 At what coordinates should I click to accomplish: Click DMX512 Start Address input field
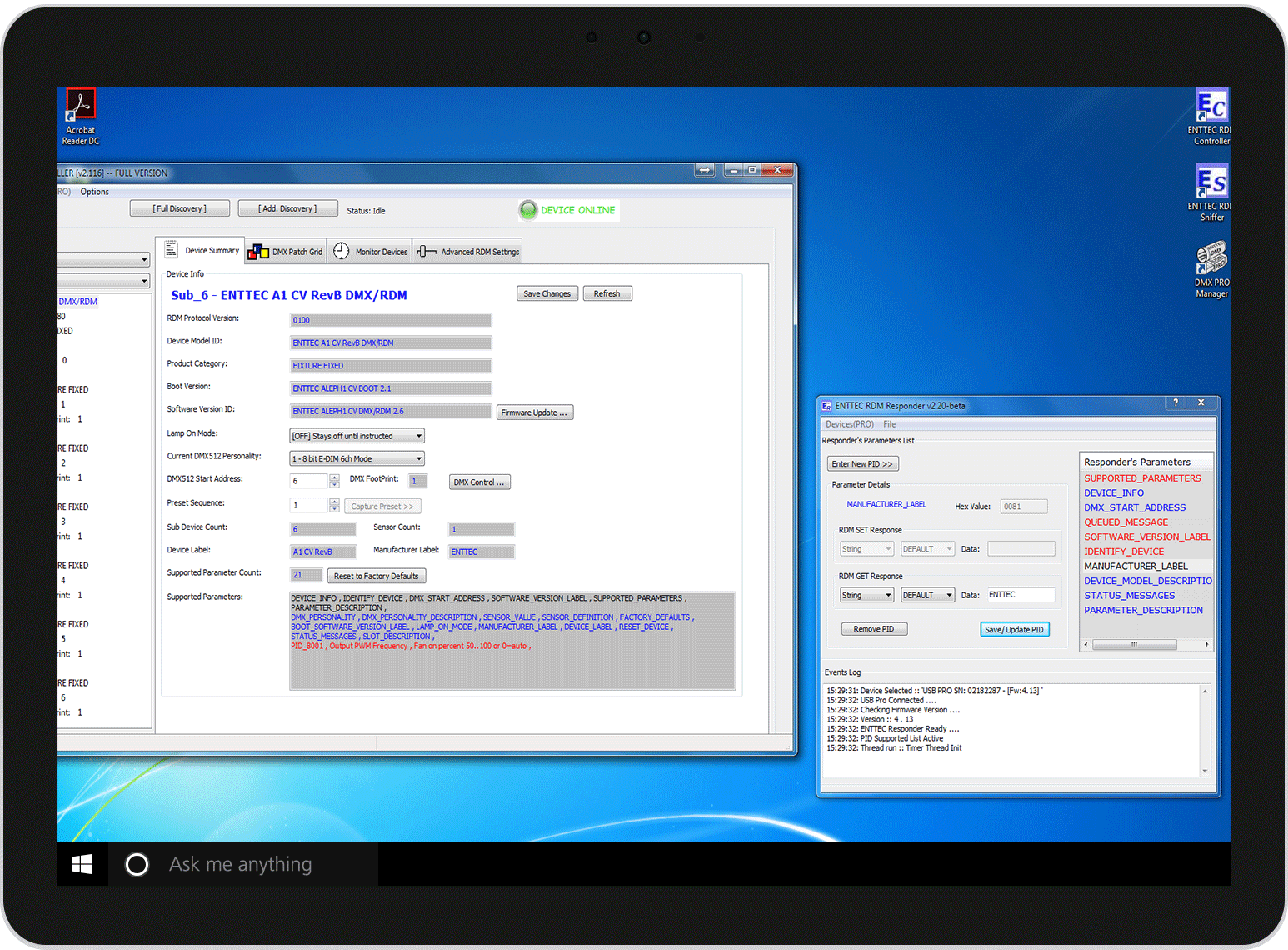(x=309, y=481)
